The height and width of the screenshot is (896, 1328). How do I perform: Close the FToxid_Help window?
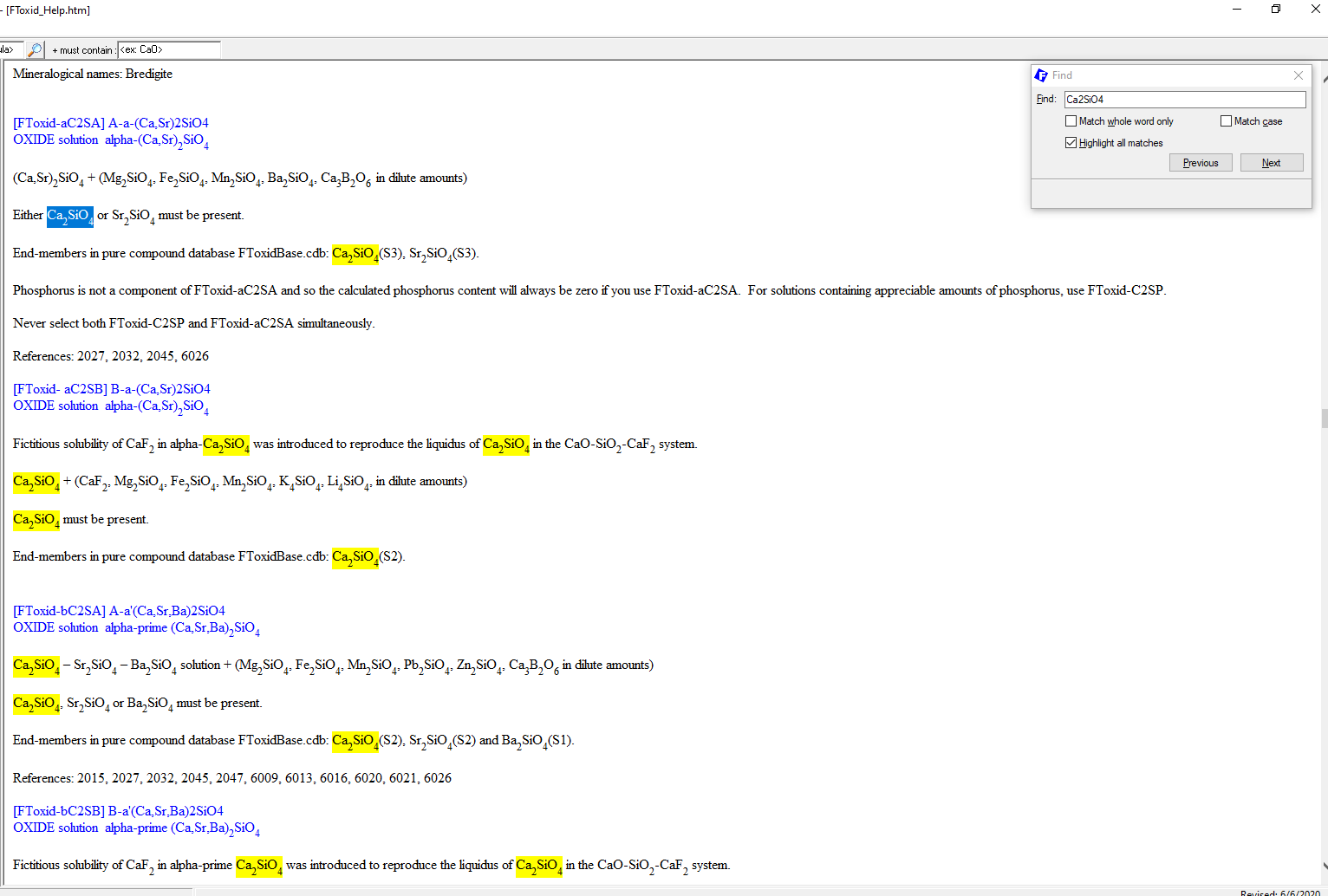point(1315,10)
